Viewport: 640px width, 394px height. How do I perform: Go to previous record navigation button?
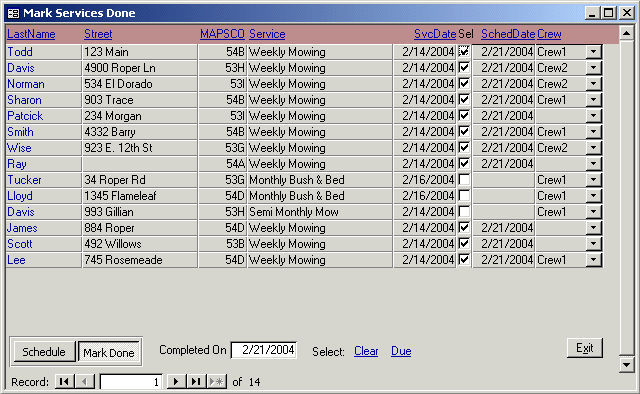[85, 381]
